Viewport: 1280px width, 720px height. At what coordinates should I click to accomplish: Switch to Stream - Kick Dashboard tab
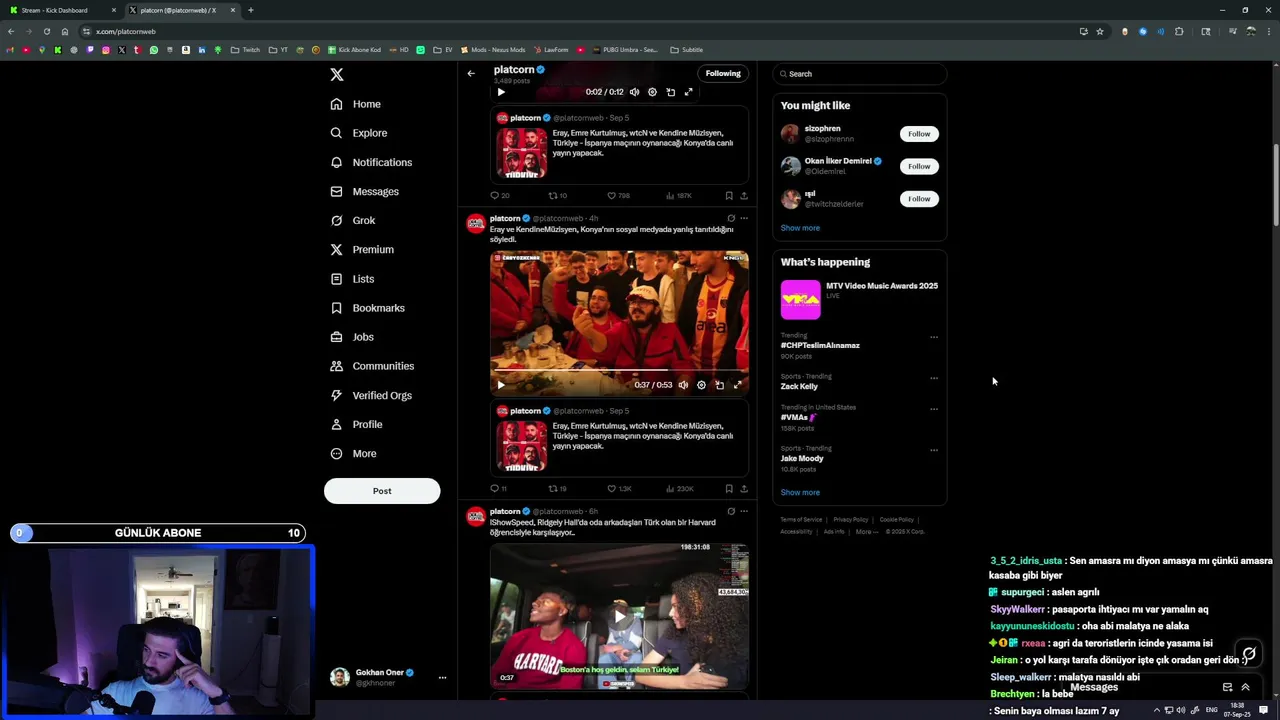tap(62, 10)
